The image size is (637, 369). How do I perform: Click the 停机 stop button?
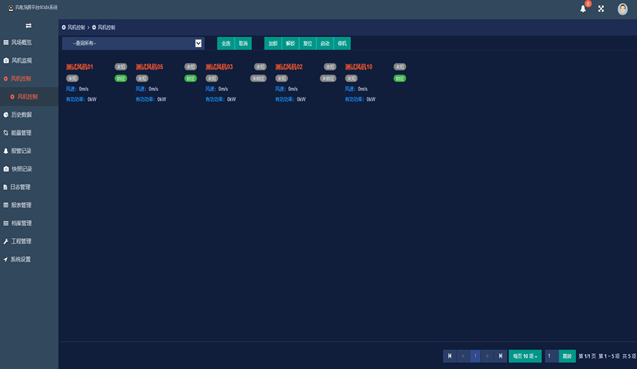[342, 43]
